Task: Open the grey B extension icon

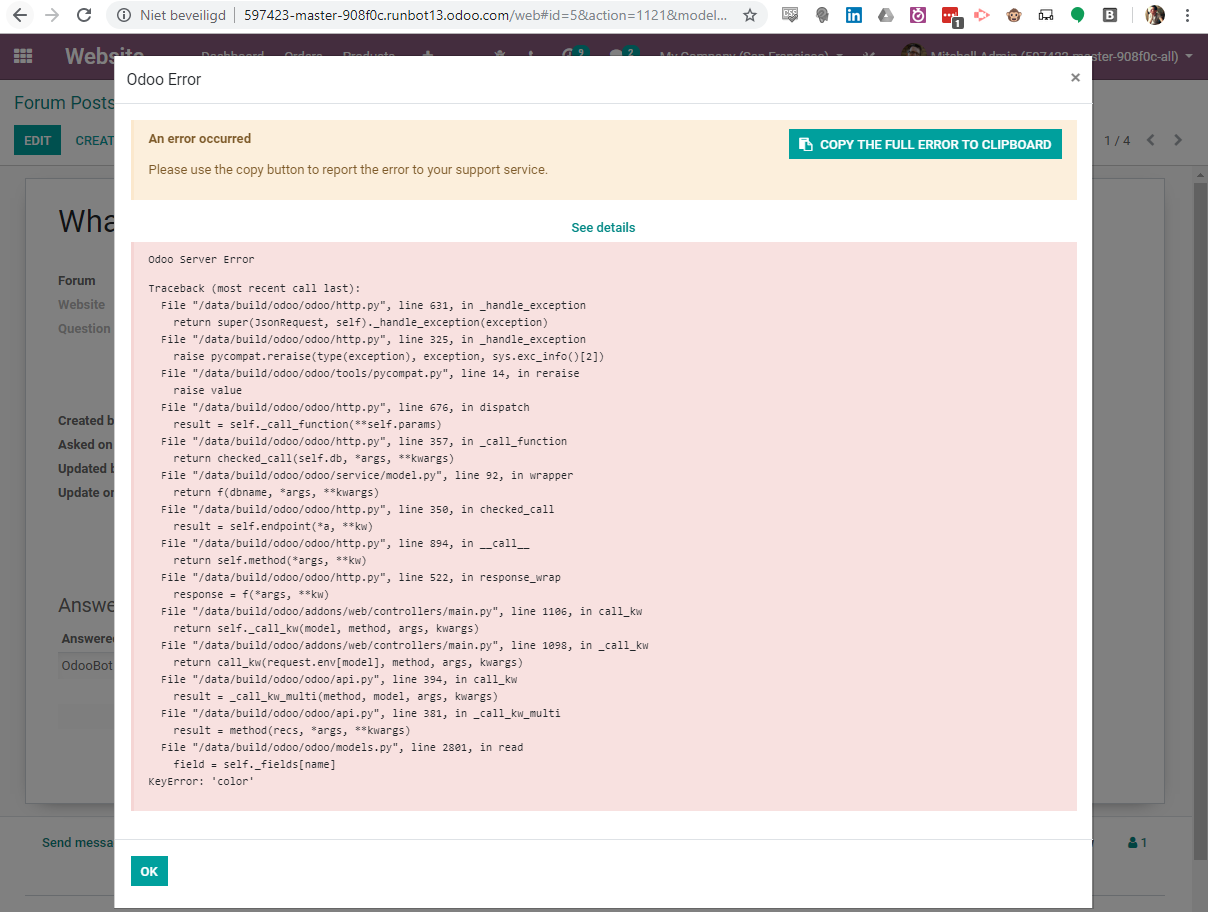Action: 1110,15
